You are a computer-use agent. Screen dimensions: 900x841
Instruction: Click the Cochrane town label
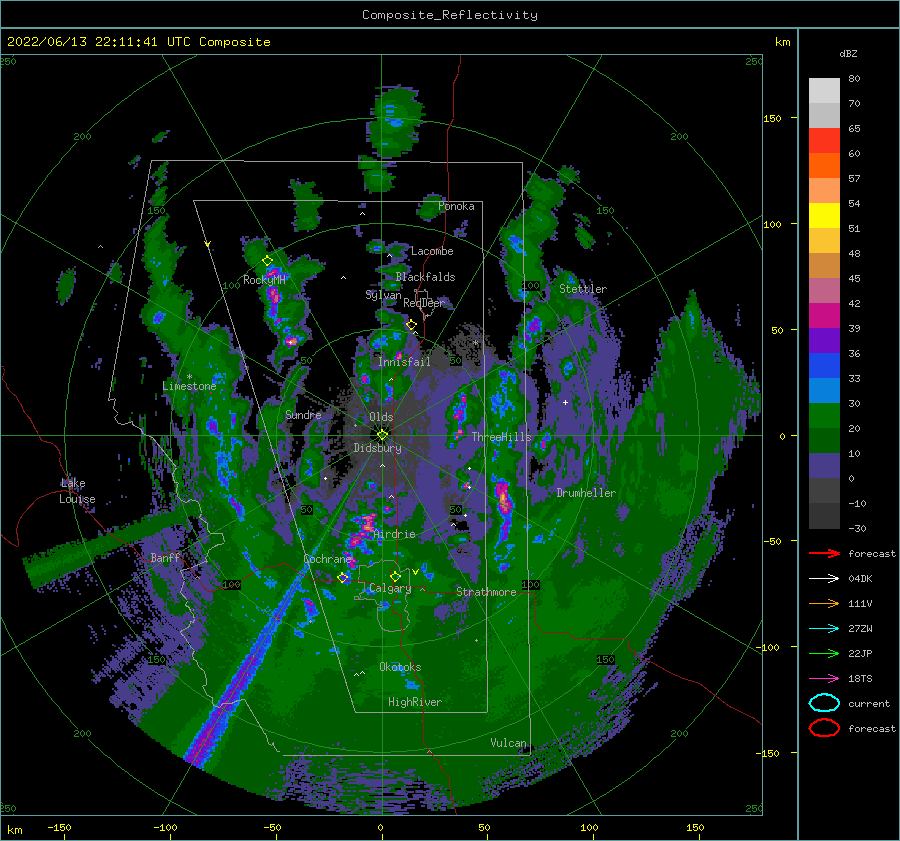[x=327, y=559]
